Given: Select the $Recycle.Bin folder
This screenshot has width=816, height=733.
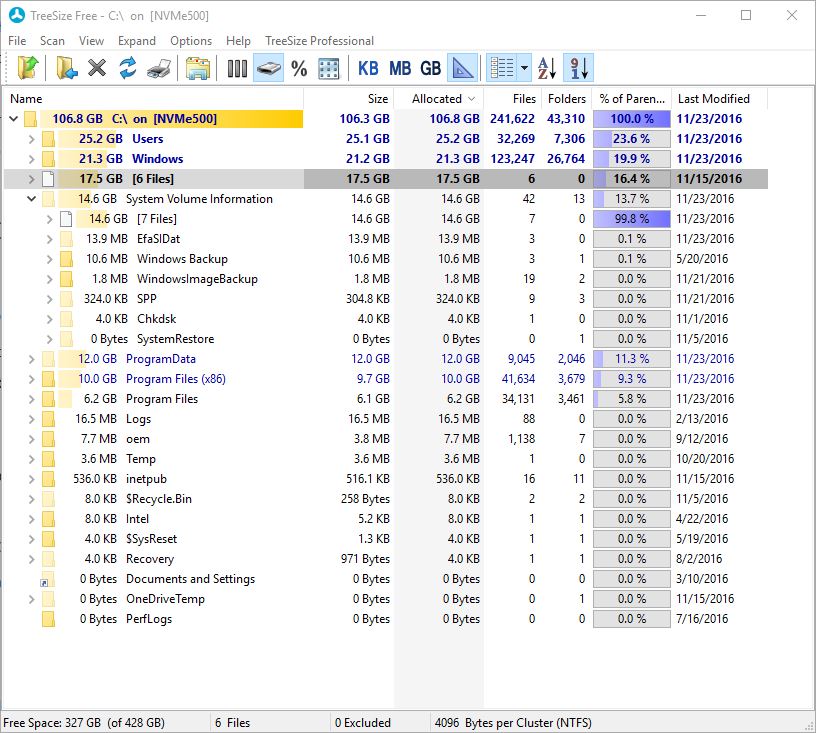Looking at the screenshot, I should 385,499.
